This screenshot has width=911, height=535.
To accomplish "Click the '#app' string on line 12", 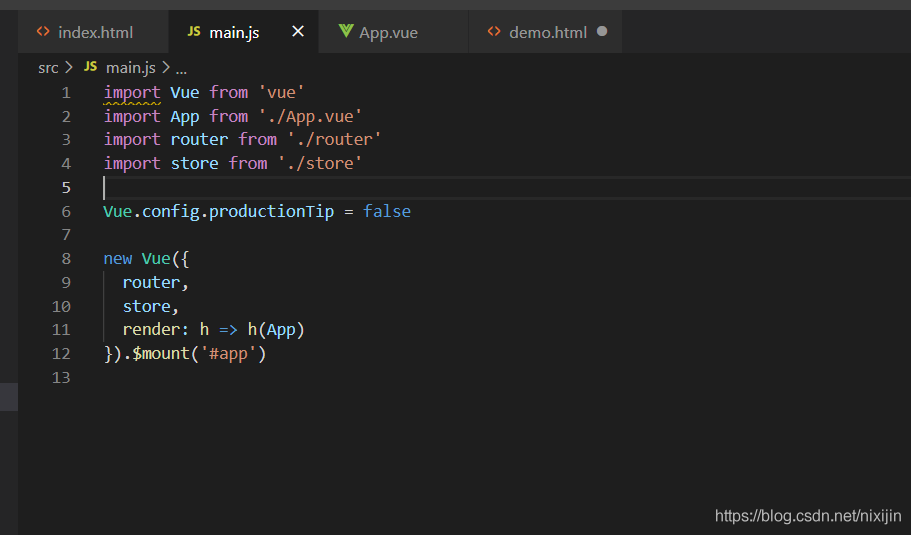I will click(x=228, y=354).
